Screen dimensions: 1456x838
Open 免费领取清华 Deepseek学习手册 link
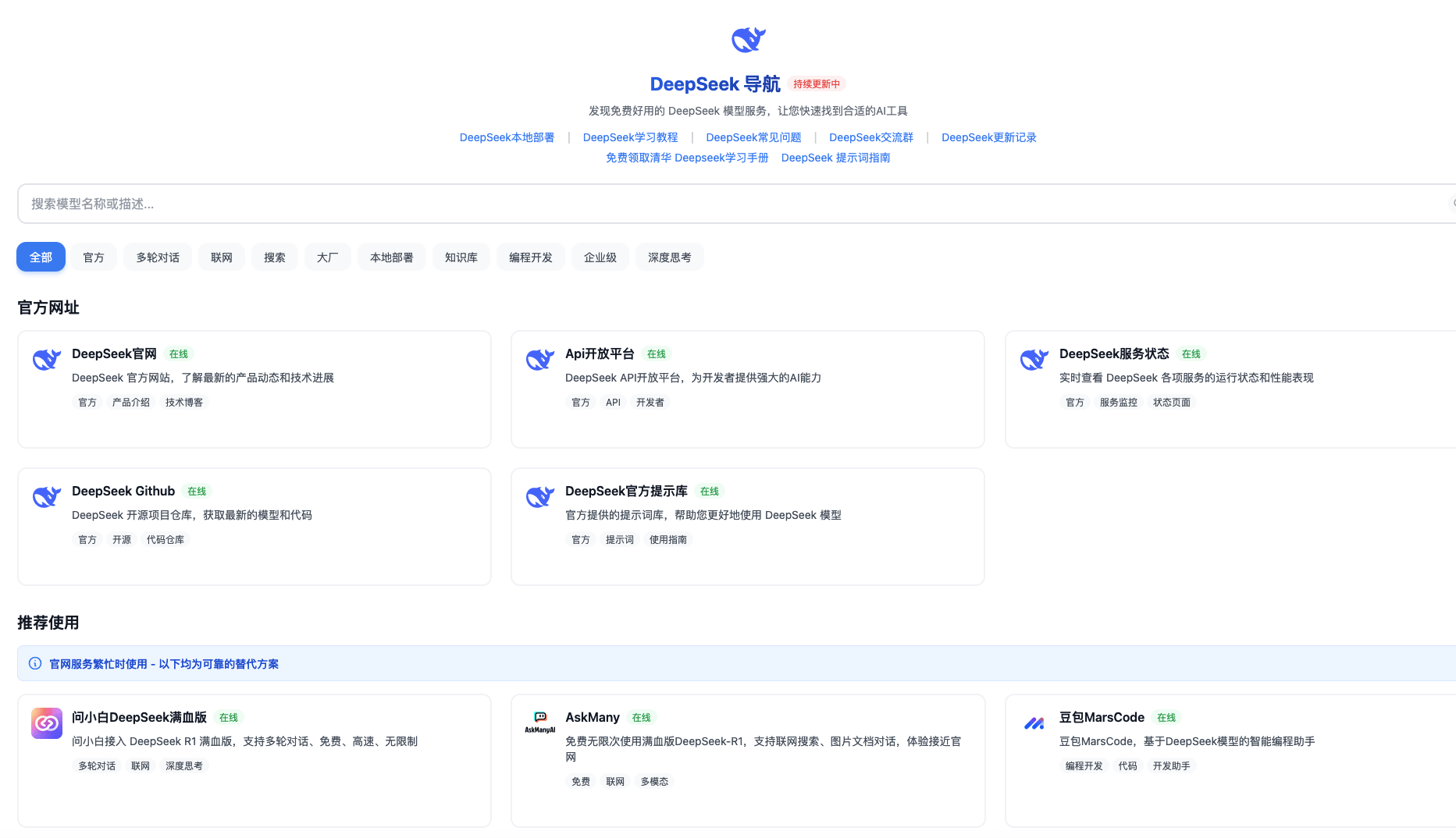pyautogui.click(x=687, y=158)
